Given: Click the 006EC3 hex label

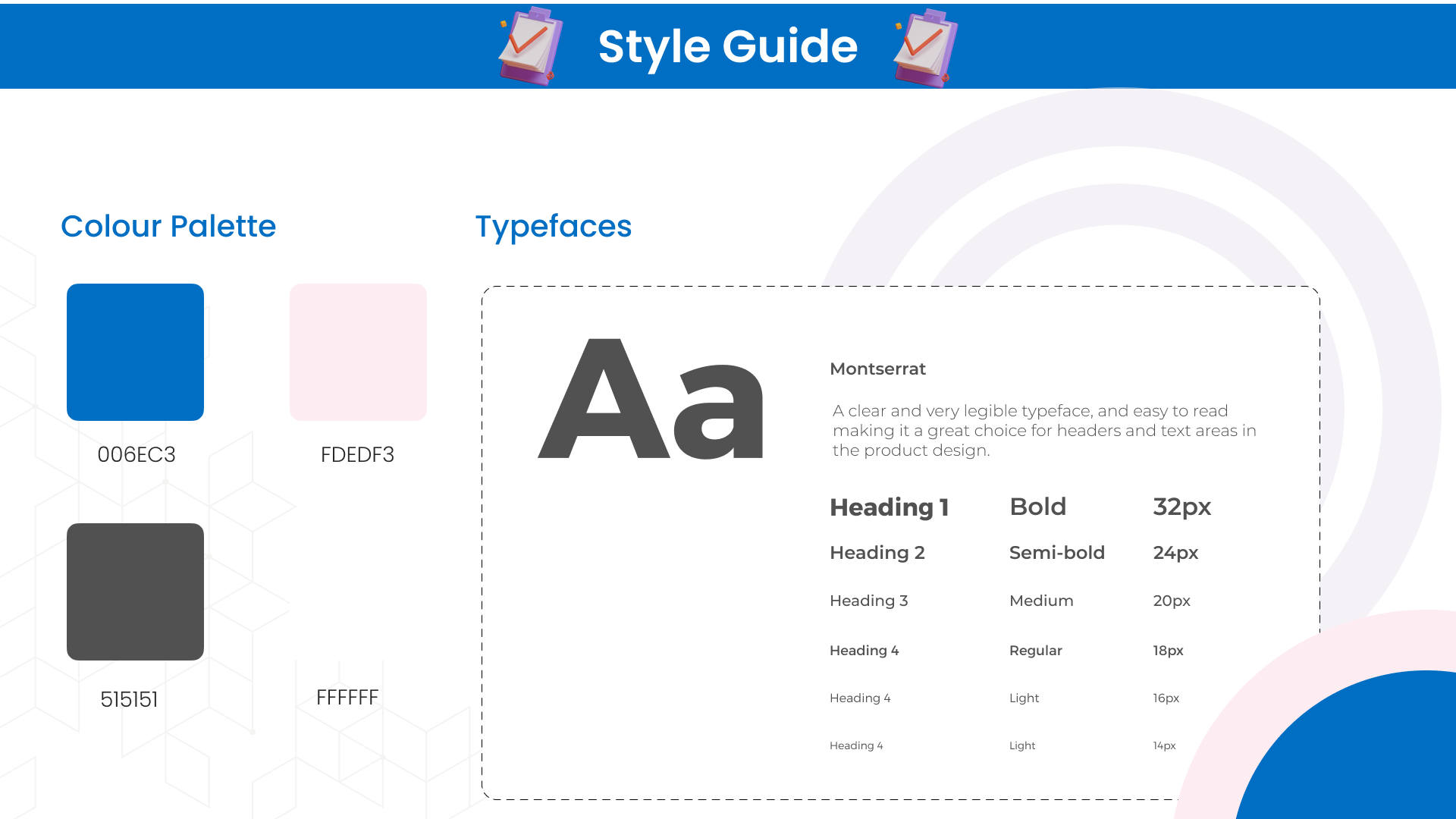Looking at the screenshot, I should [x=136, y=454].
